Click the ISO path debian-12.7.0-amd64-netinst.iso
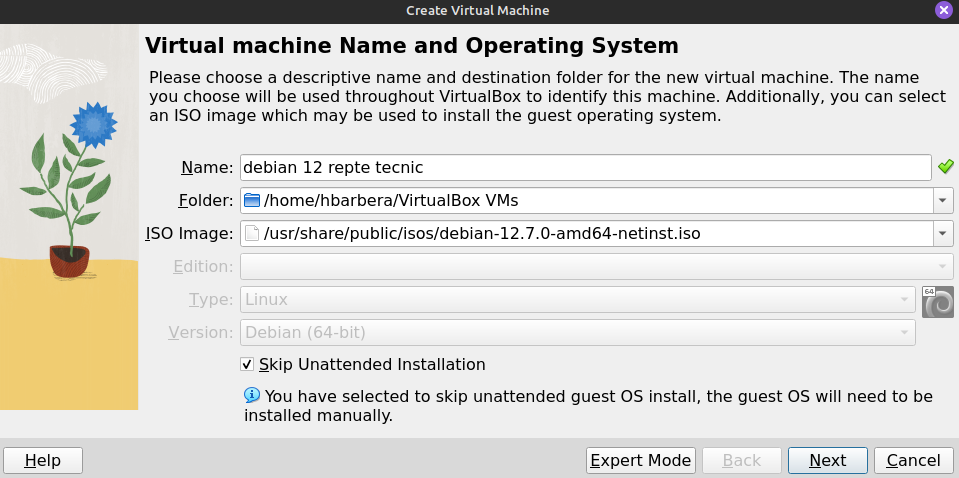This screenshot has height=478, width=959. pyautogui.click(x=482, y=233)
